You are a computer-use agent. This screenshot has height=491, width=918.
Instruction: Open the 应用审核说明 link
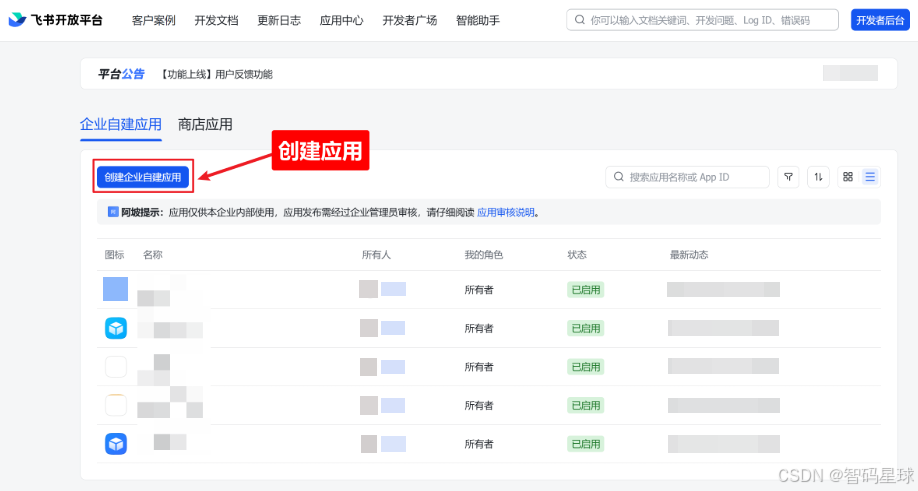[x=506, y=212]
